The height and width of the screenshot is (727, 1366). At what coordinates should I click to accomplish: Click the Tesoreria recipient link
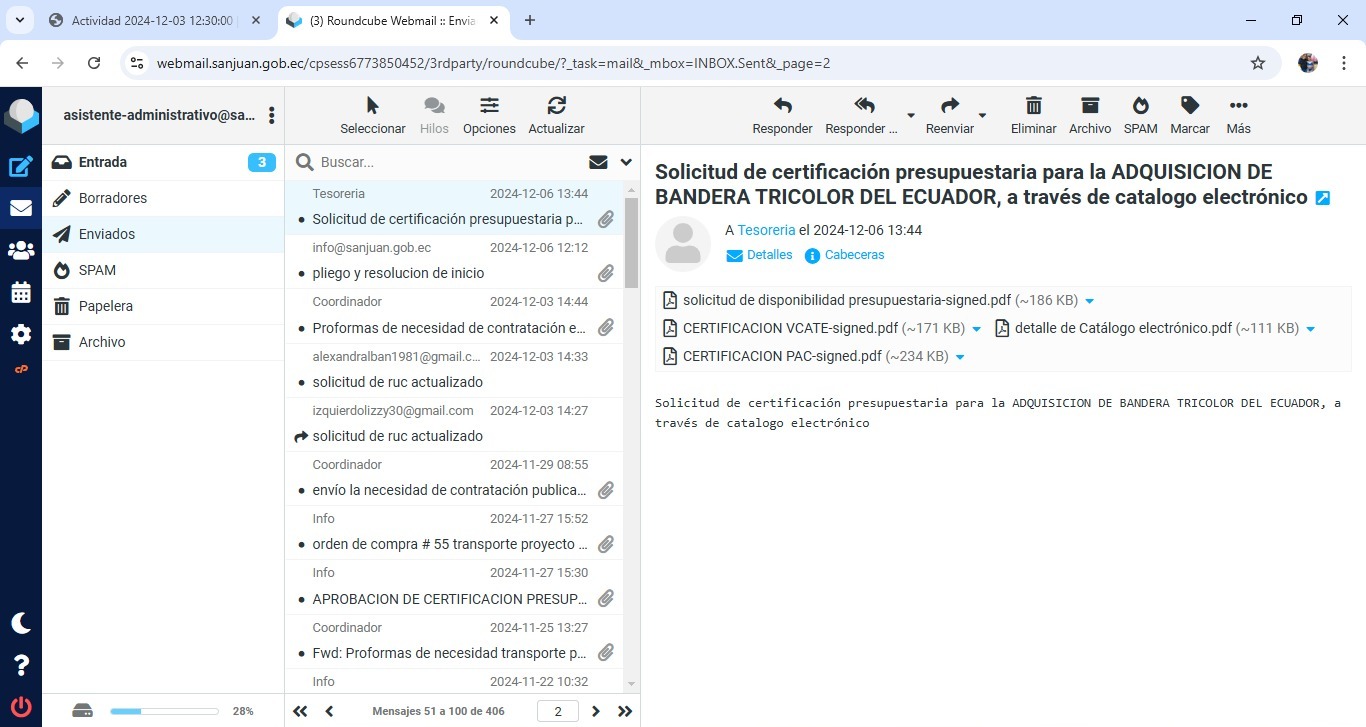766,230
